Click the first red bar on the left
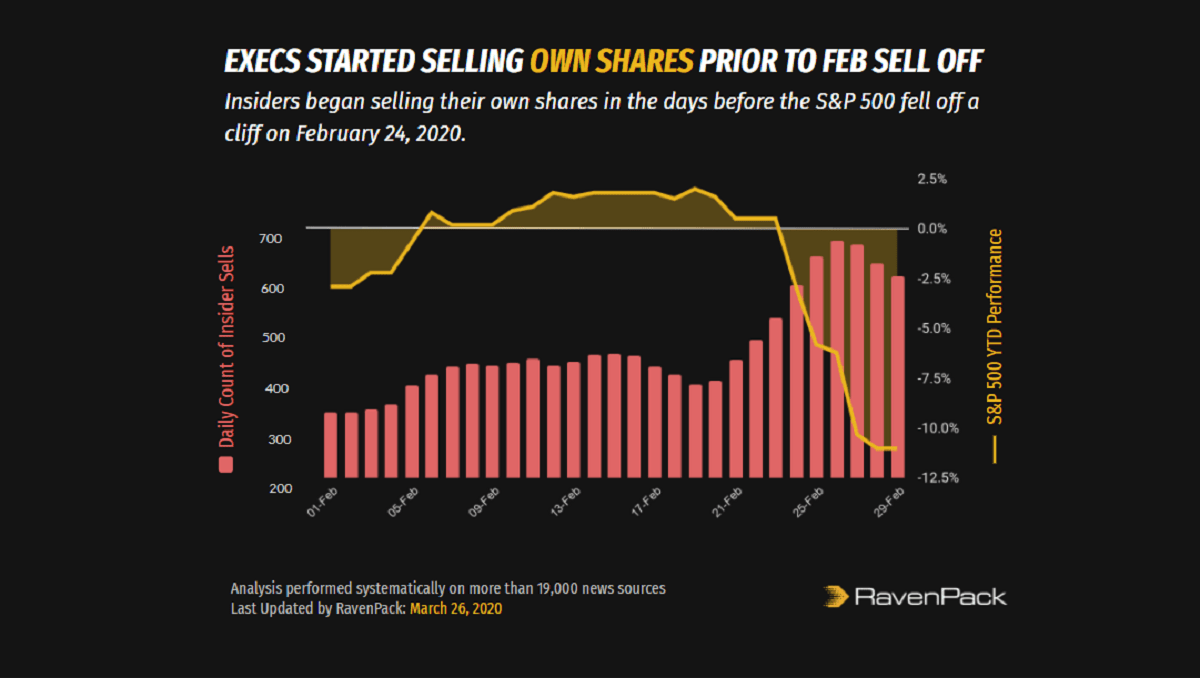1200x678 pixels. coord(331,444)
